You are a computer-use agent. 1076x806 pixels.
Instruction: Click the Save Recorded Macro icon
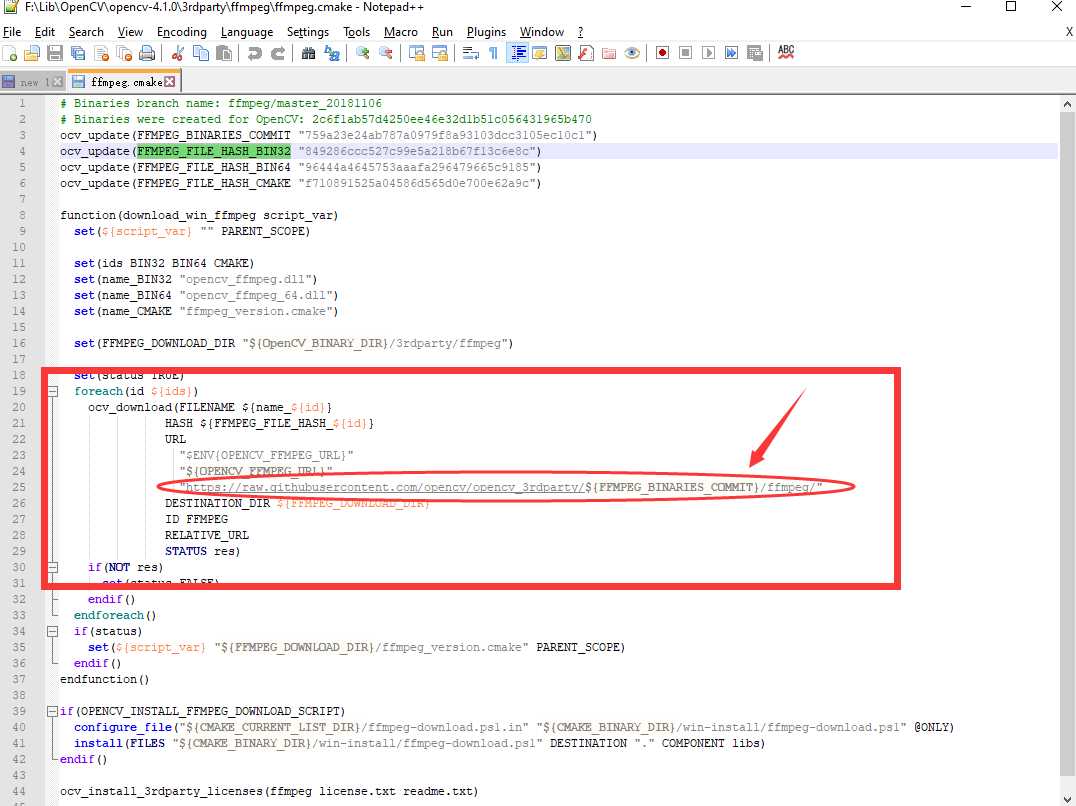(755, 54)
